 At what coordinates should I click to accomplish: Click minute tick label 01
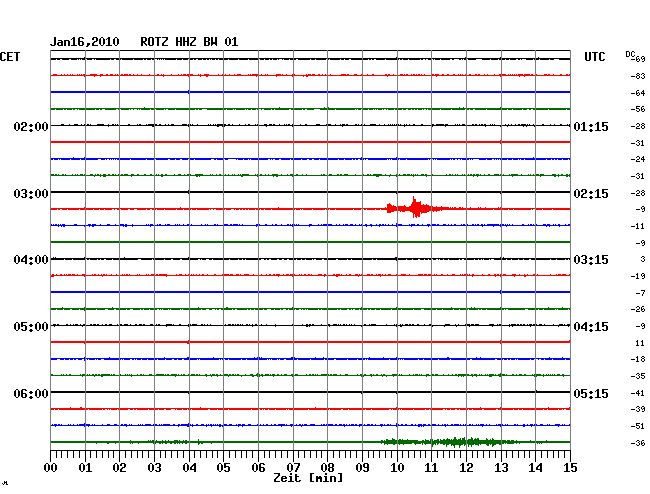(x=85, y=468)
